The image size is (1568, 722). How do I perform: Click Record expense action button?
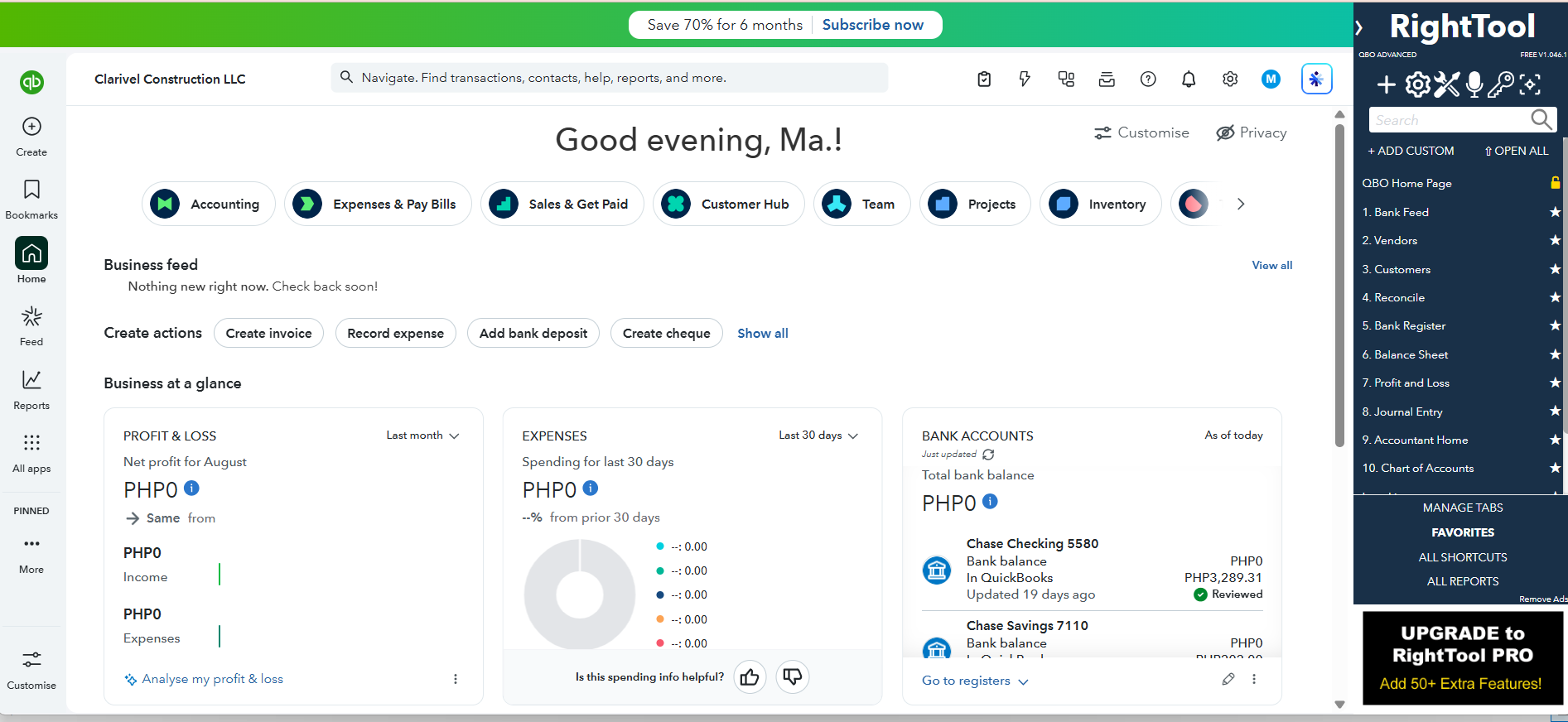(x=395, y=333)
